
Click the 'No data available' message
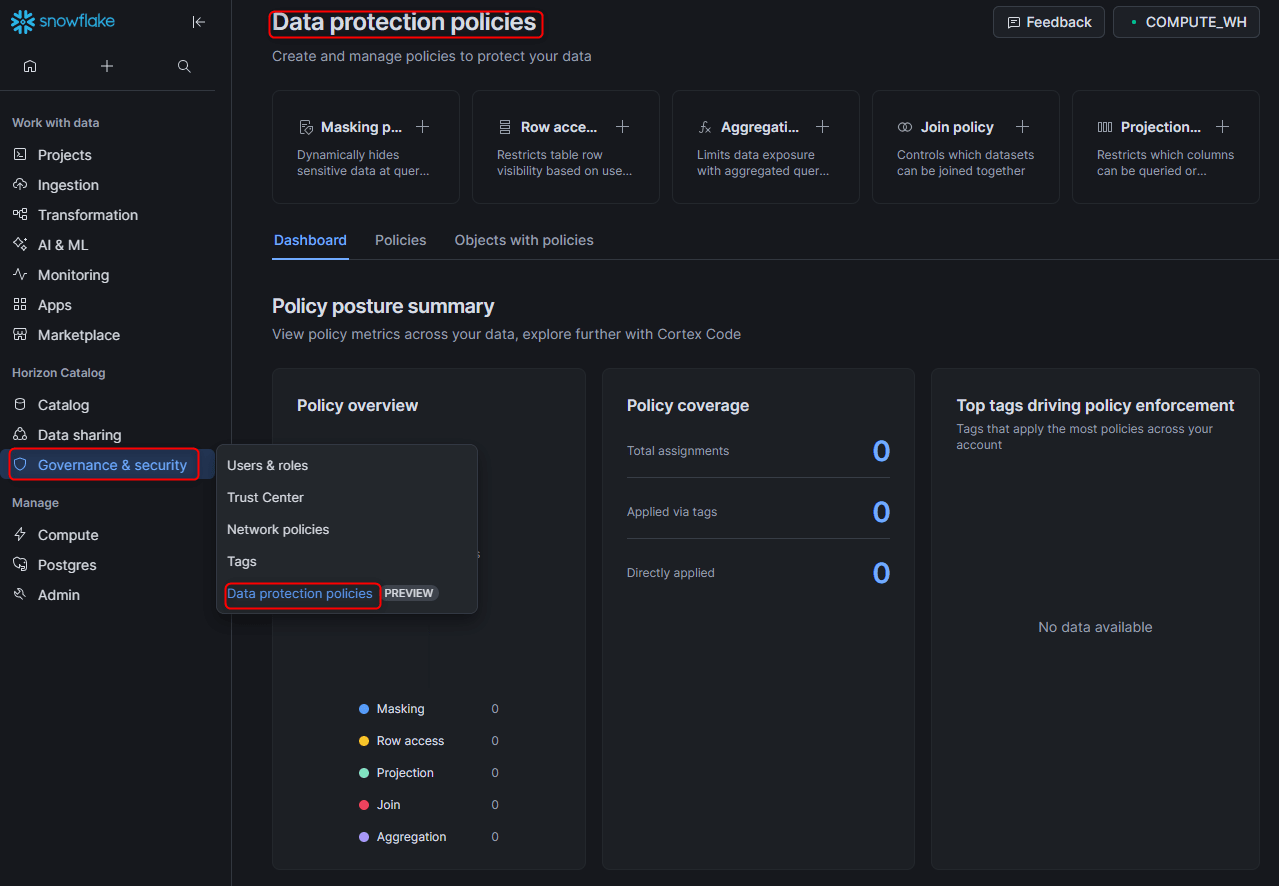(1095, 627)
